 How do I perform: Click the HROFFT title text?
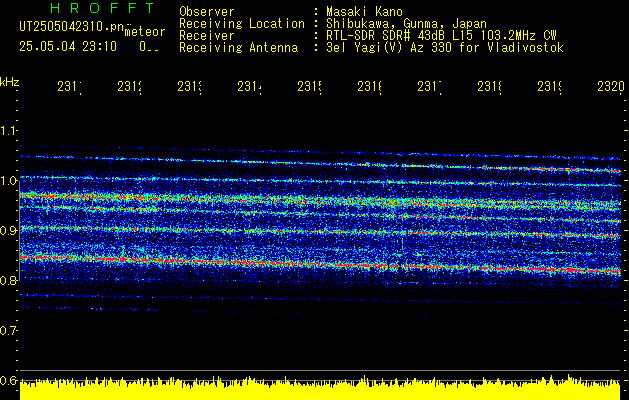pyautogui.click(x=102, y=8)
